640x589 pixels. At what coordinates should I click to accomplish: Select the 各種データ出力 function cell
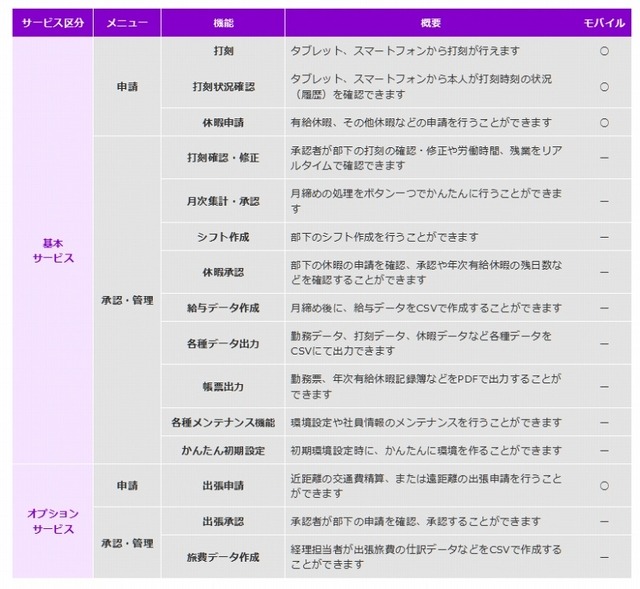[223, 343]
